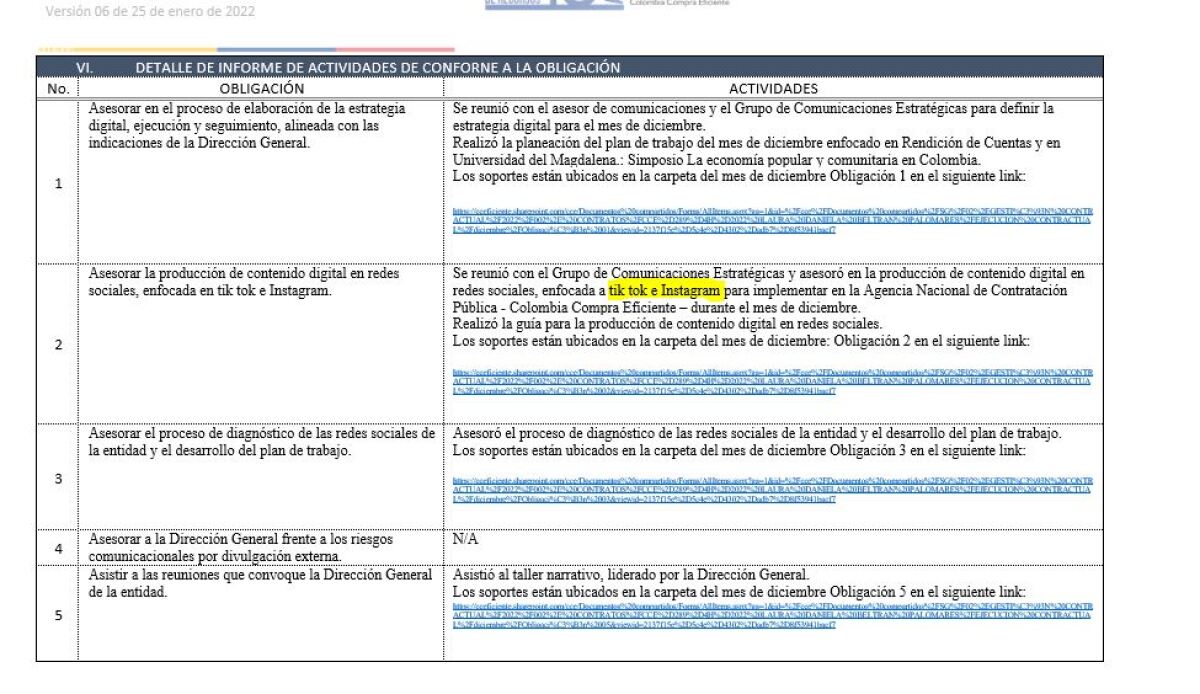Select row number 2 cell
Viewport: 1200px width, 694px height.
[58, 344]
